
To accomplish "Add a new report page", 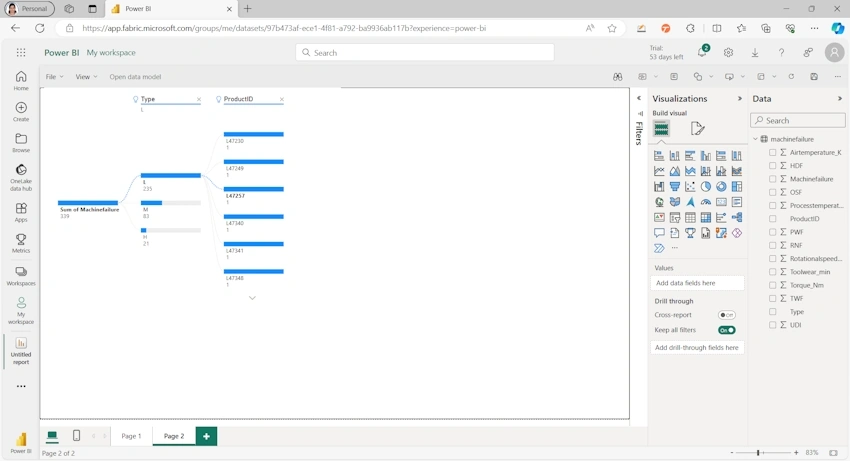I will pos(206,436).
